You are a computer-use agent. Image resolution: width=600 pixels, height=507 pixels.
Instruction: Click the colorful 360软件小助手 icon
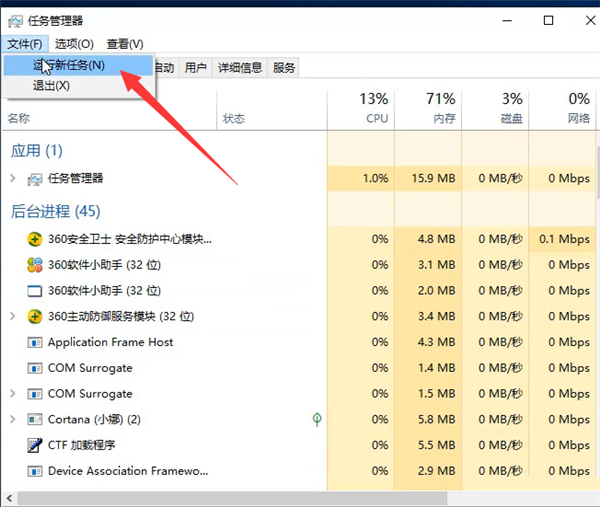pyautogui.click(x=34, y=266)
